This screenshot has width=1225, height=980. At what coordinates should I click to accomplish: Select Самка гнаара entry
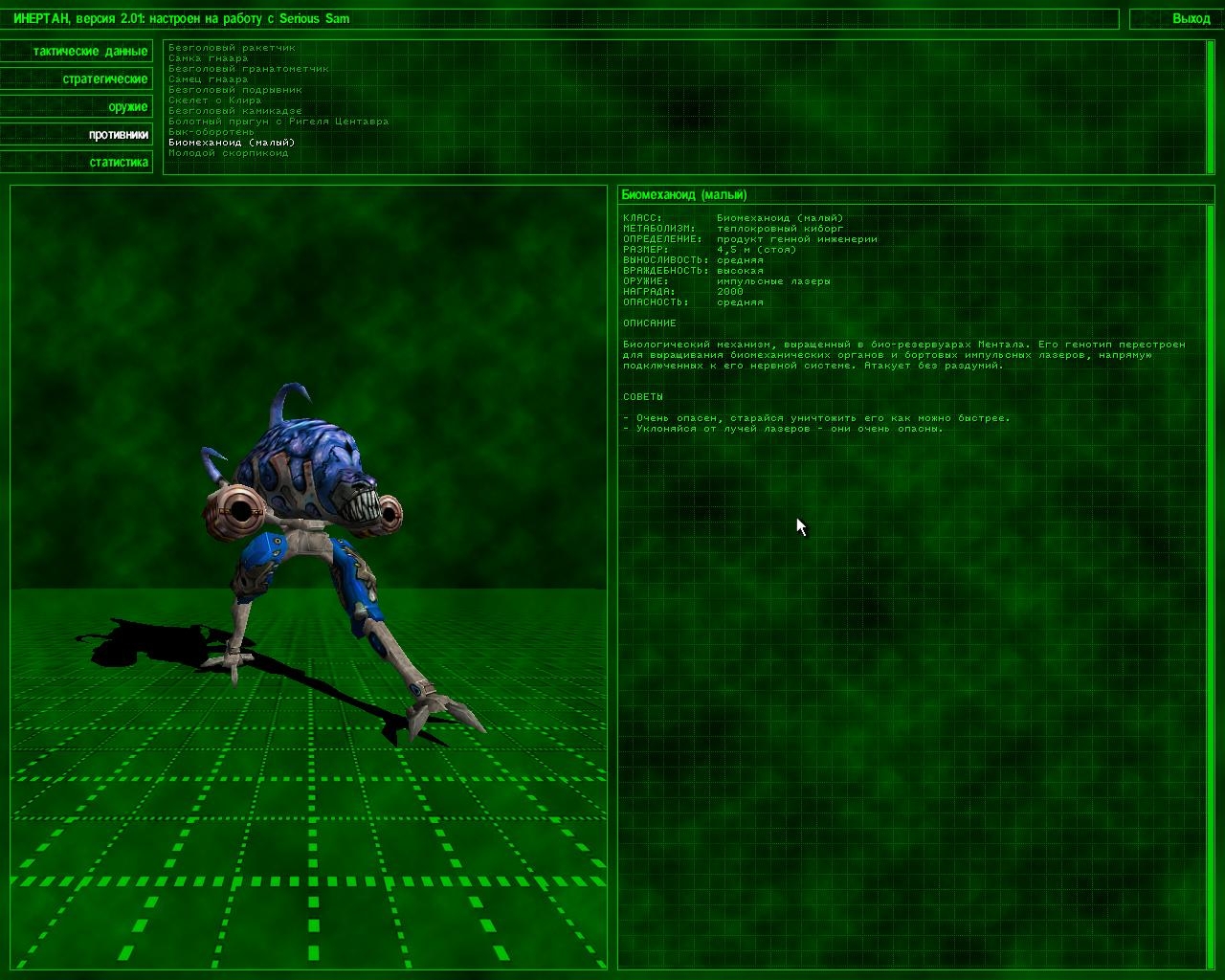coord(208,57)
